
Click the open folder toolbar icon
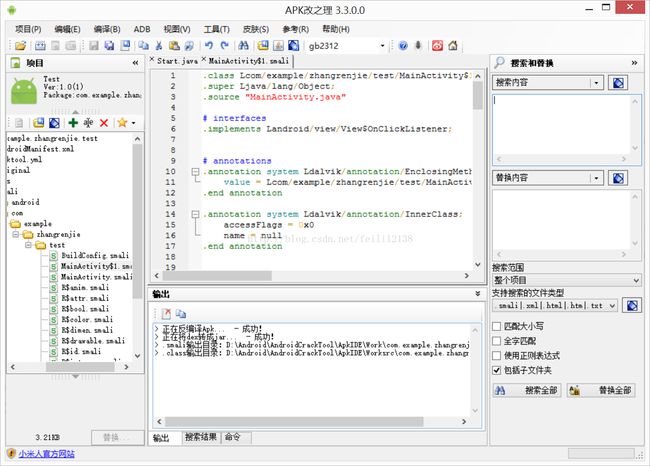point(20,46)
